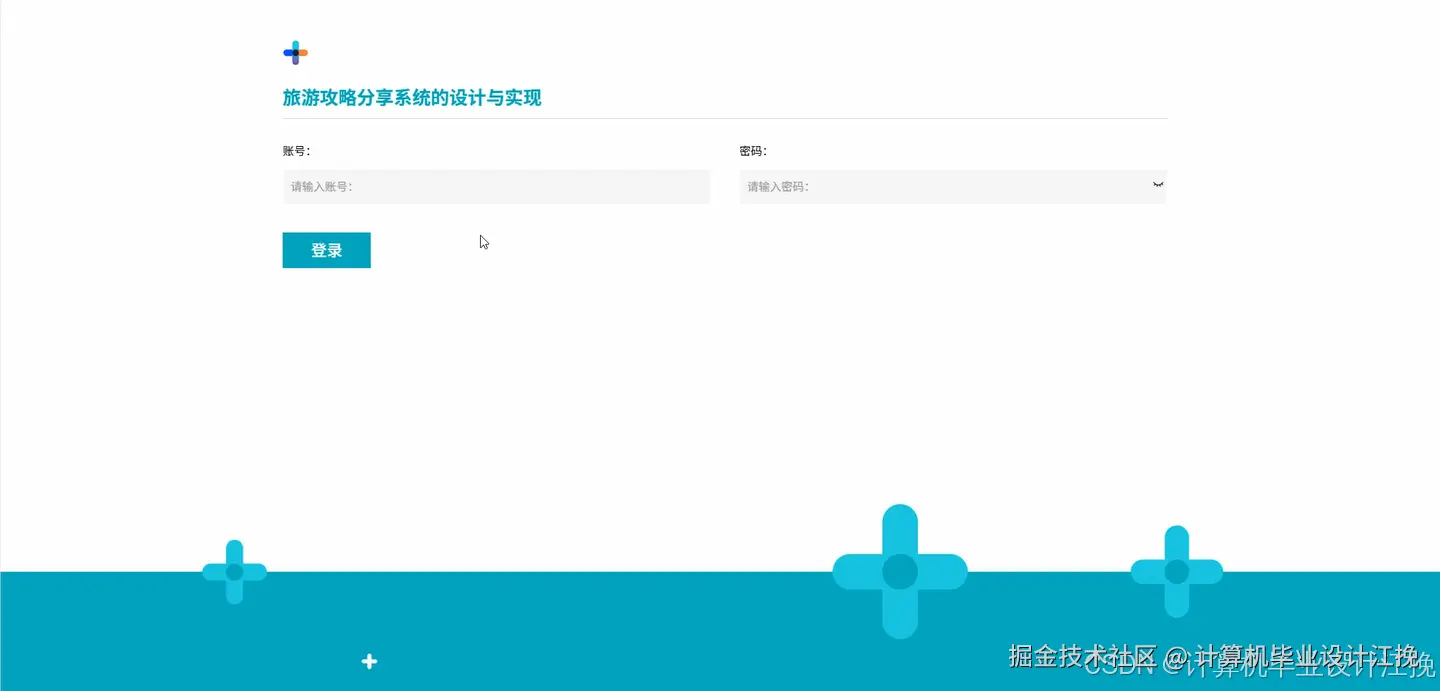This screenshot has height=691, width=1440.
Task: Click the teal plus shape on the left edge
Action: coord(234,571)
